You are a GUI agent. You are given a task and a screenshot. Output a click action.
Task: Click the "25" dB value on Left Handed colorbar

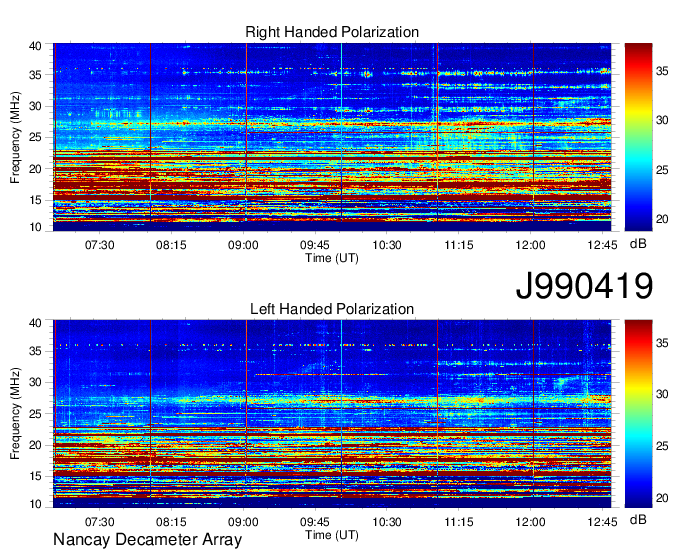(662, 446)
